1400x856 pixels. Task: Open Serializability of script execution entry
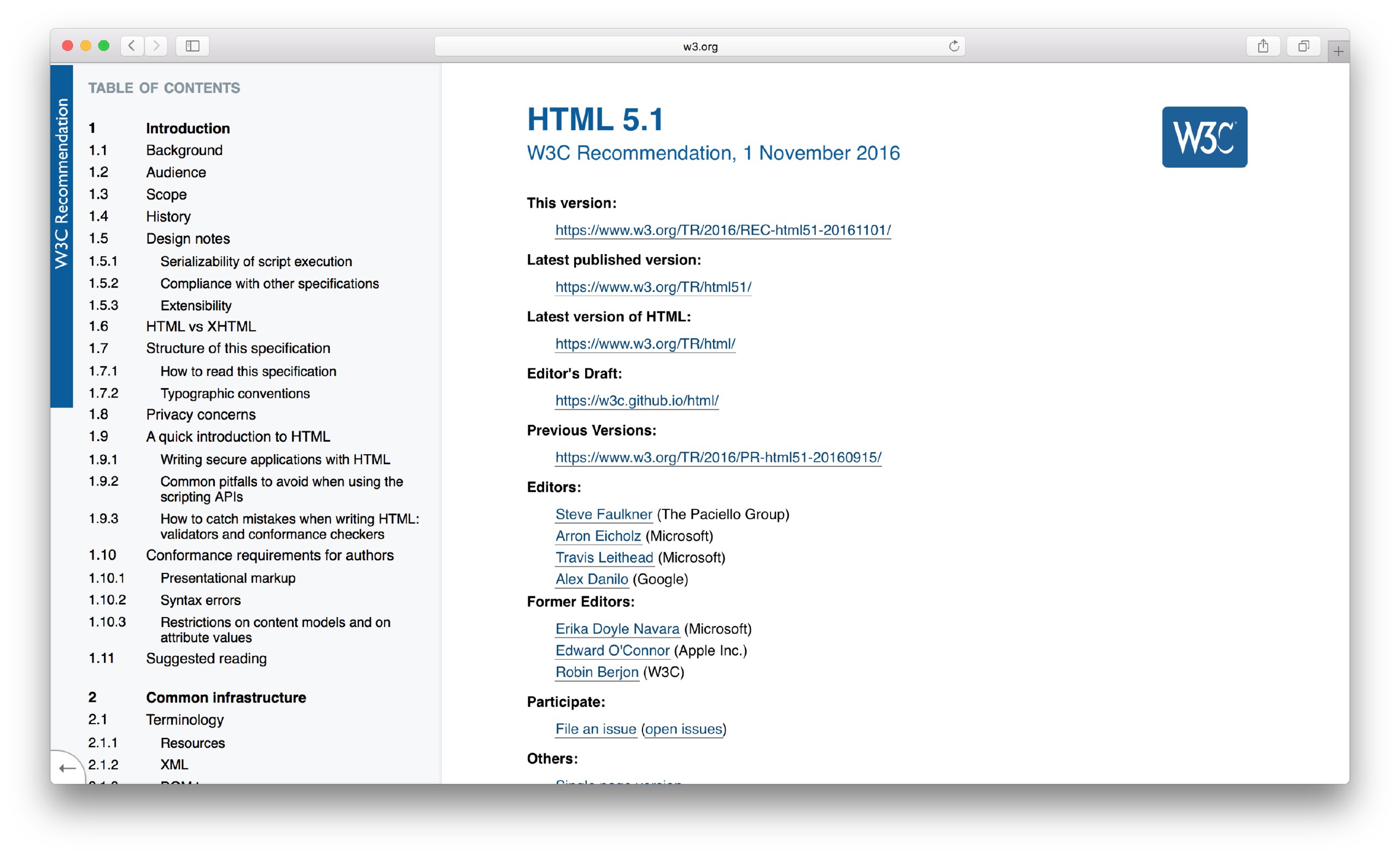(256, 261)
